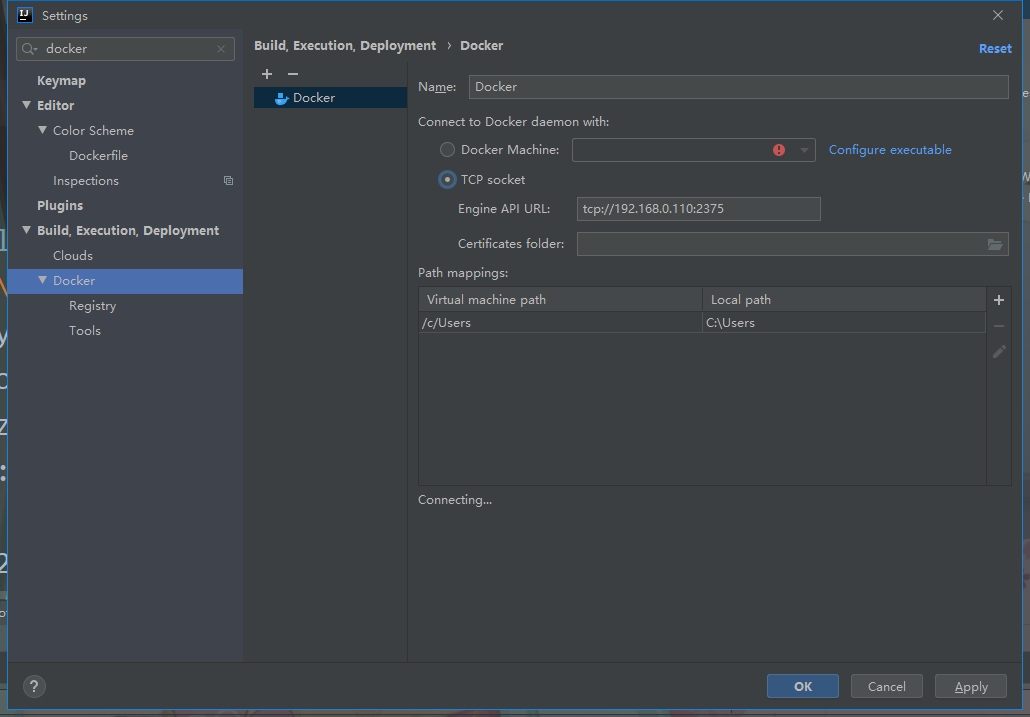Click the Docker Machine error indicator

[x=779, y=150]
